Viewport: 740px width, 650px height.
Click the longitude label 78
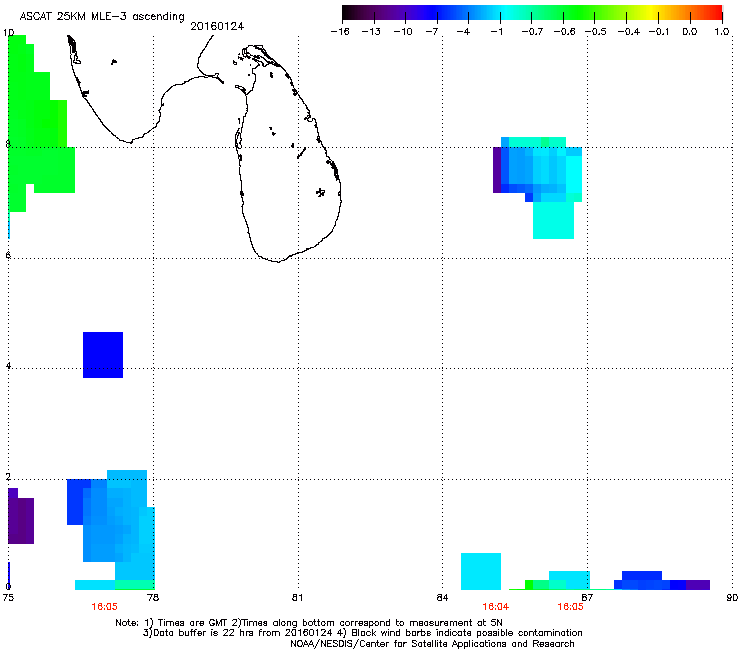[153, 597]
